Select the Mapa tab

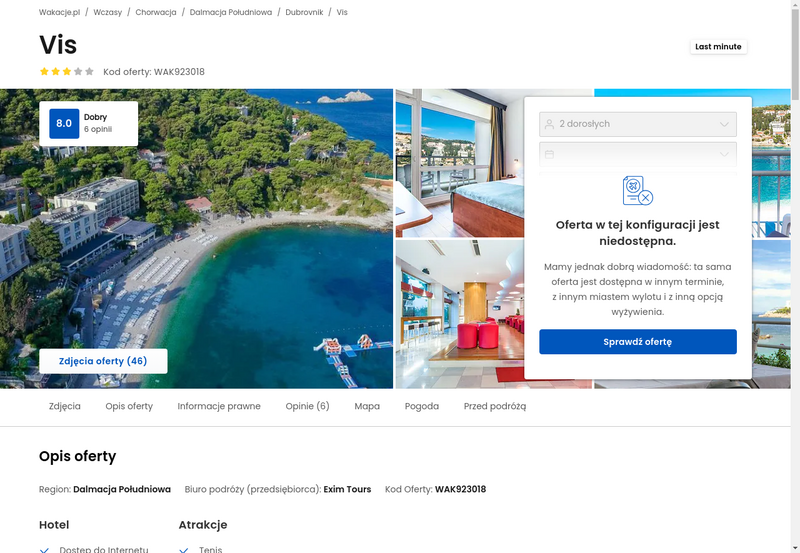[x=367, y=406]
